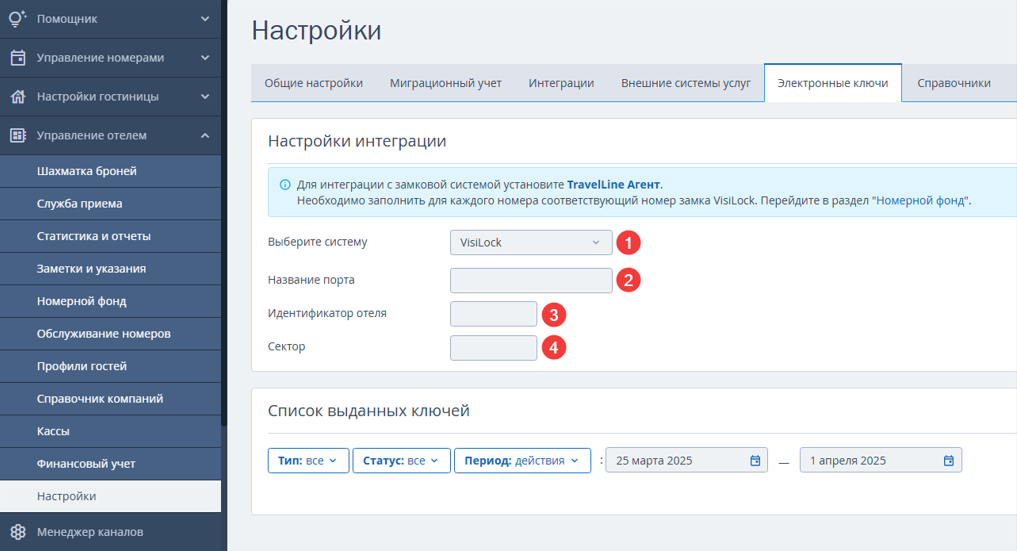Click the house icon beside Настройки гостиницы

pos(18,97)
